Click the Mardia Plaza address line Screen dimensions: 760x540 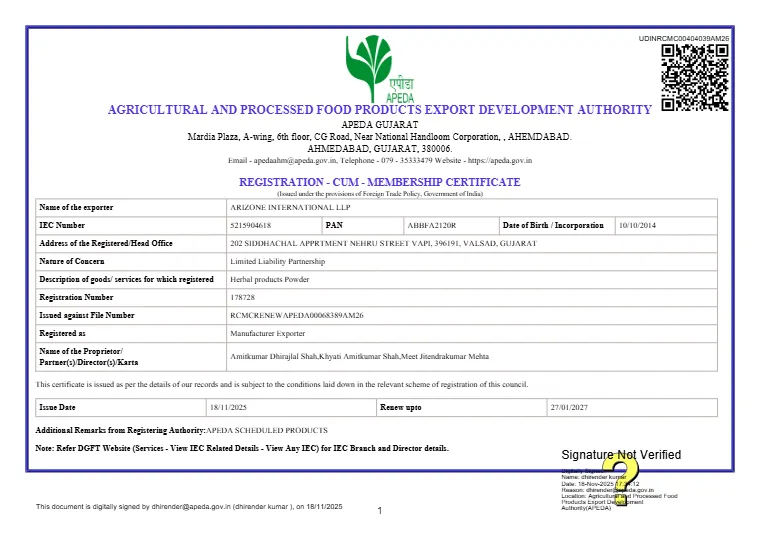(x=380, y=137)
